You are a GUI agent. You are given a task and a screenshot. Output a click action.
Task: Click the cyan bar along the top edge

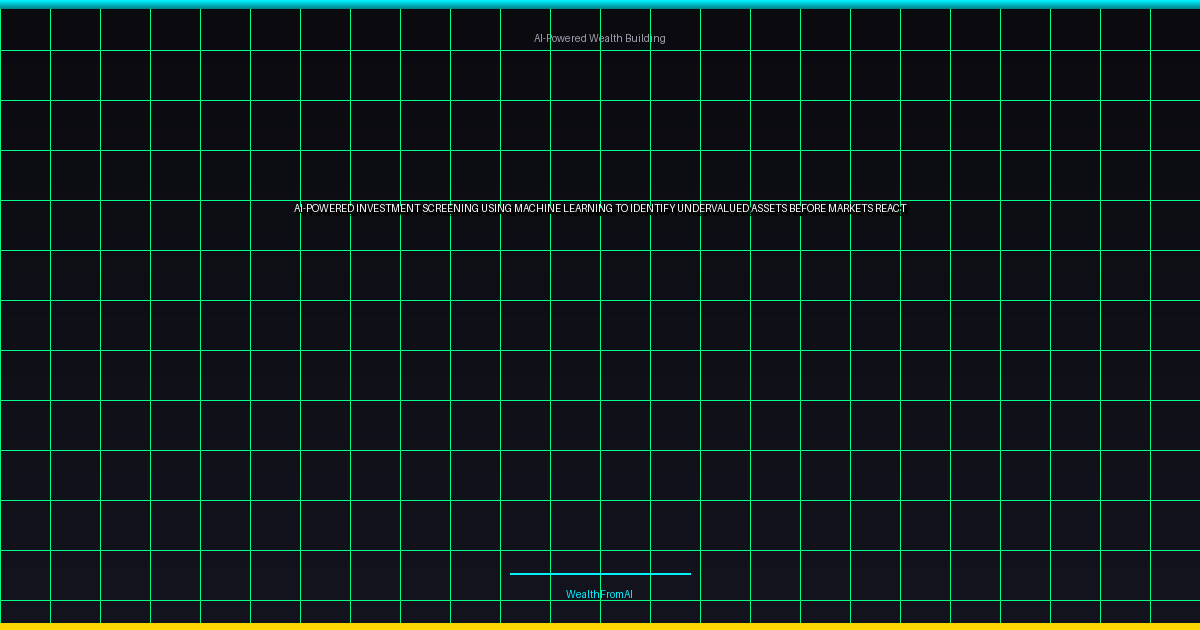click(x=600, y=4)
